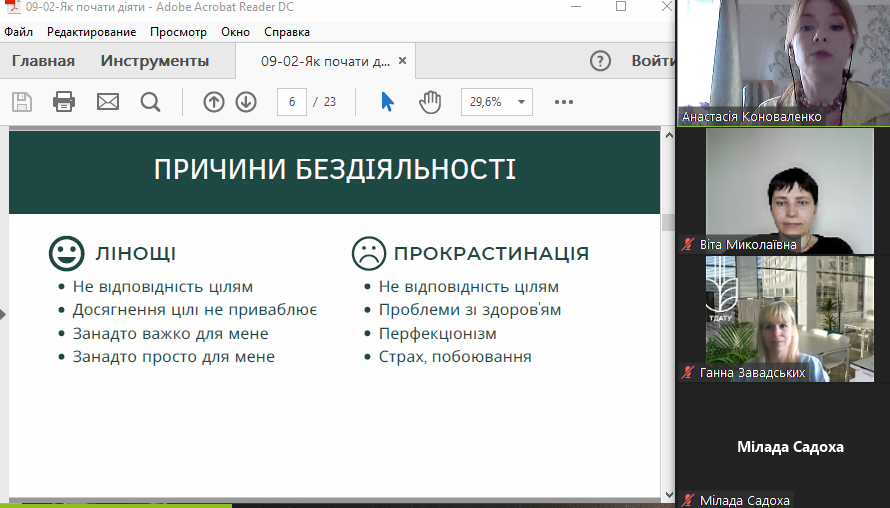This screenshot has width=890, height=508.
Task: Go to next page with down arrow
Action: point(246,101)
